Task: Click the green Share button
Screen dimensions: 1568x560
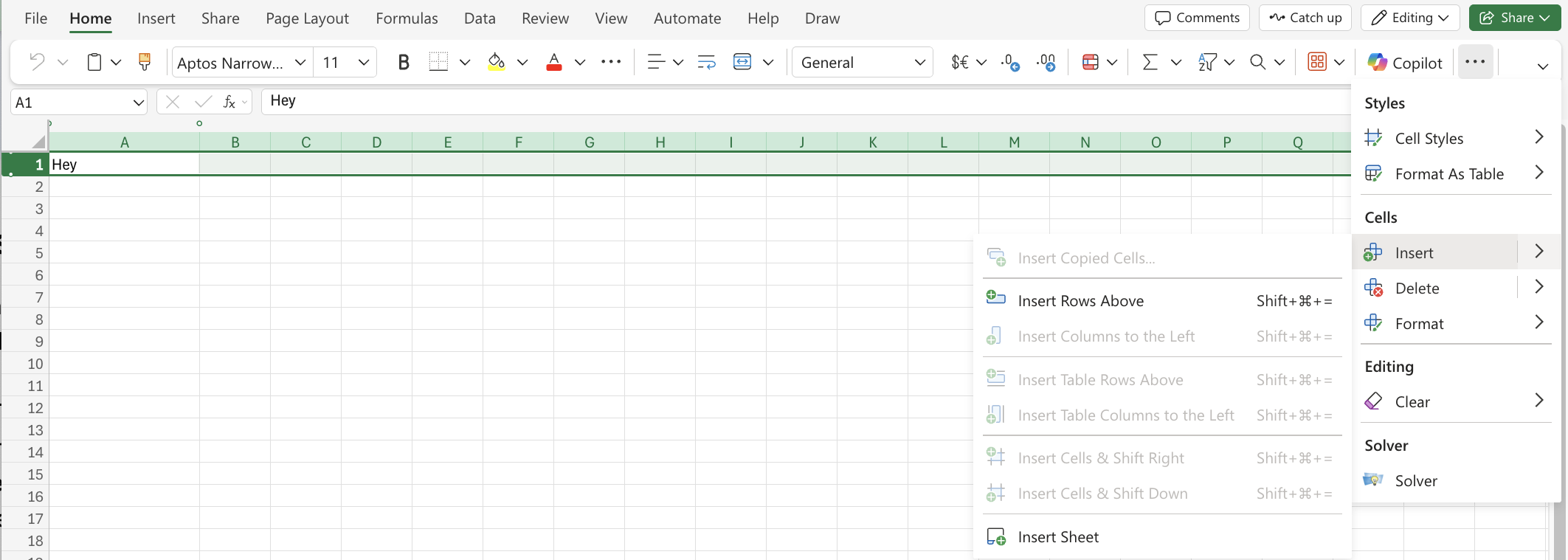Action: point(1514,18)
